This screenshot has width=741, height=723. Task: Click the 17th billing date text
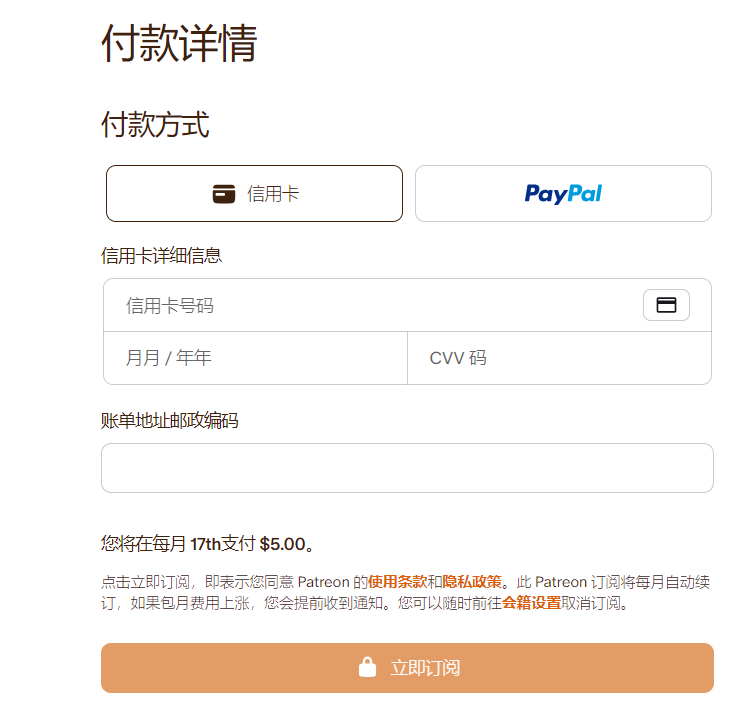[206, 544]
